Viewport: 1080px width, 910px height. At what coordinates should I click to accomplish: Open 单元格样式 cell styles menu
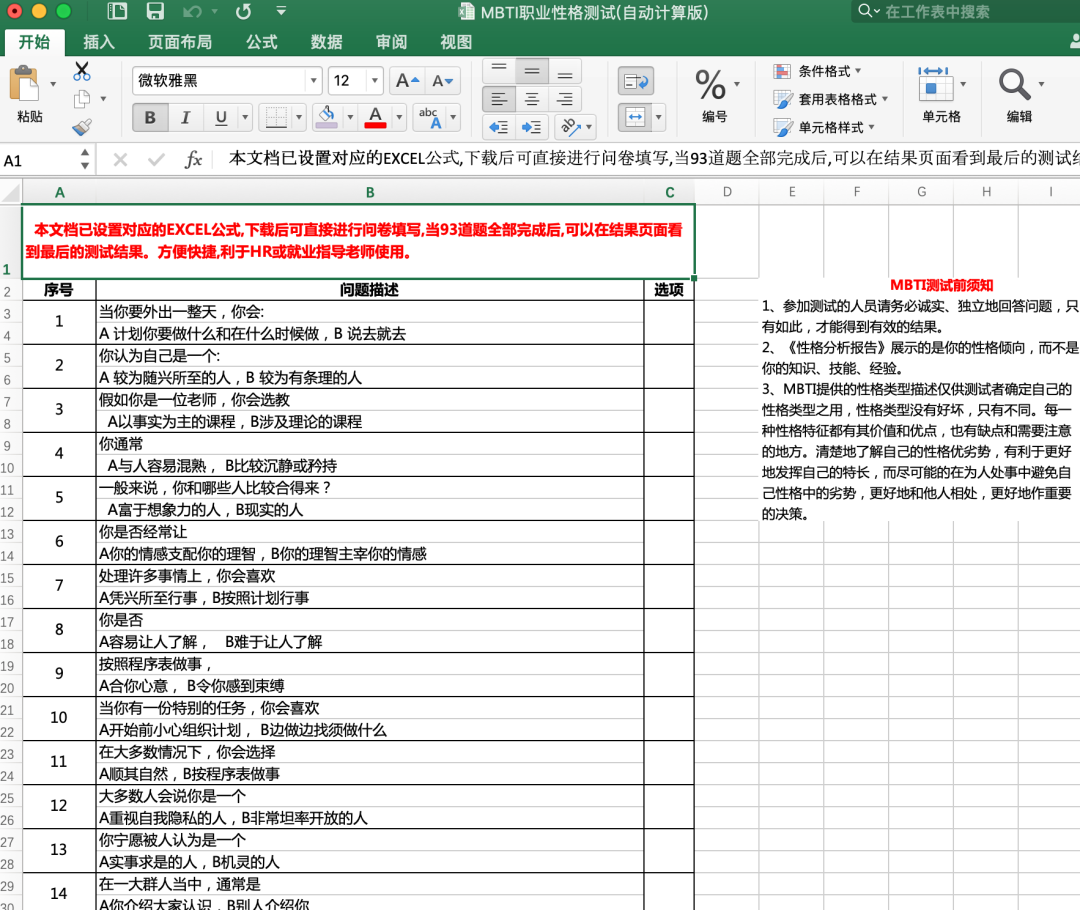click(x=824, y=127)
